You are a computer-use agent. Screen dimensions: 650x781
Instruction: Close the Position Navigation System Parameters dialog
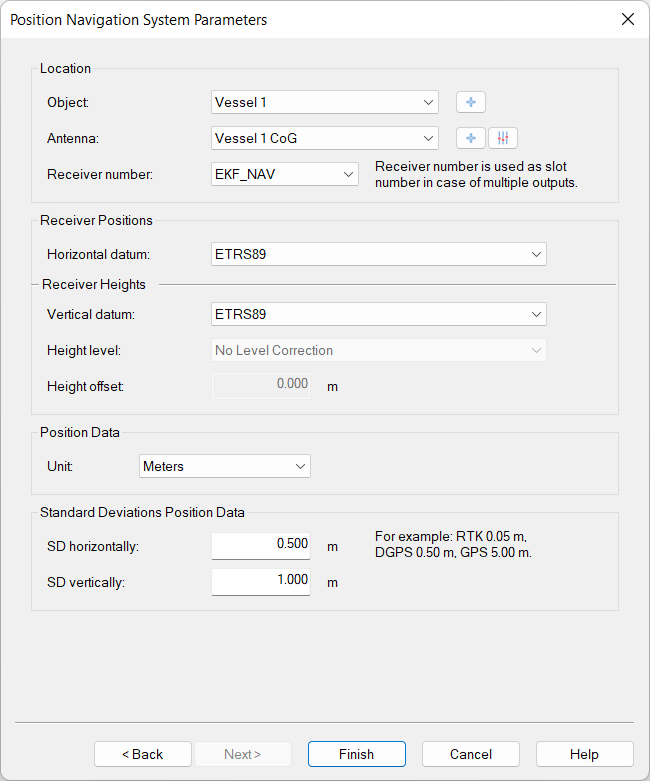(627, 19)
